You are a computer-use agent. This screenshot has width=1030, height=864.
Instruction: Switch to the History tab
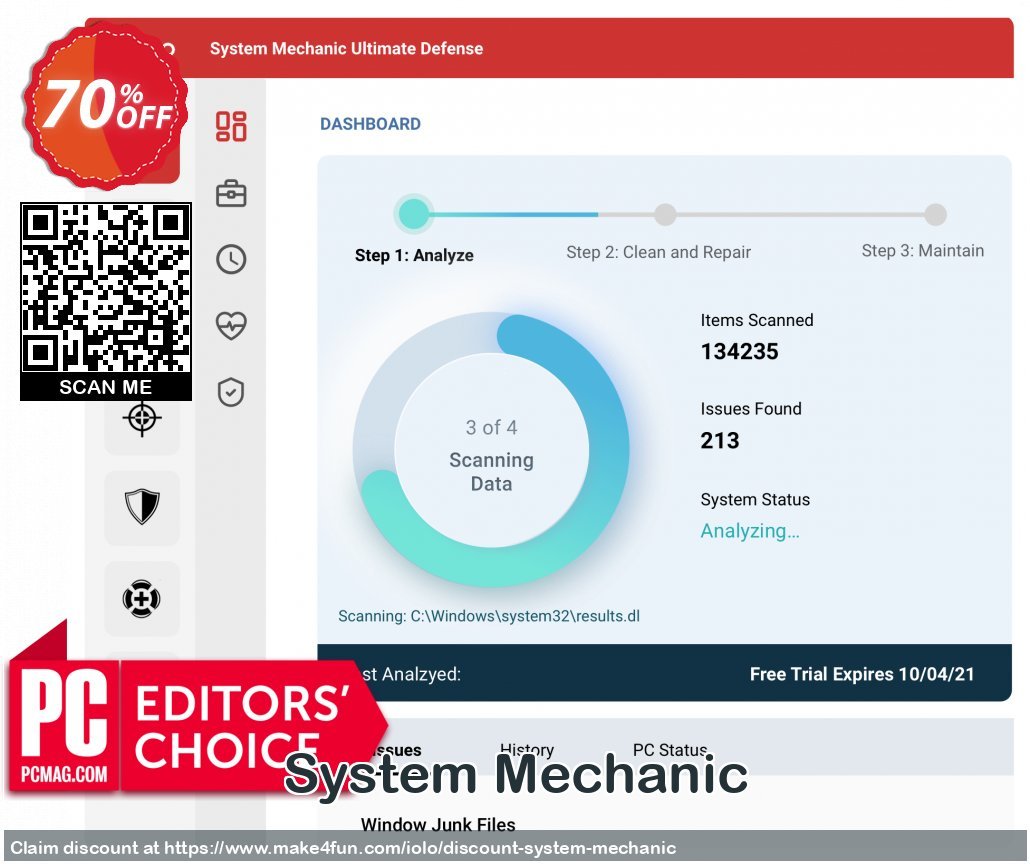pyautogui.click(x=527, y=749)
